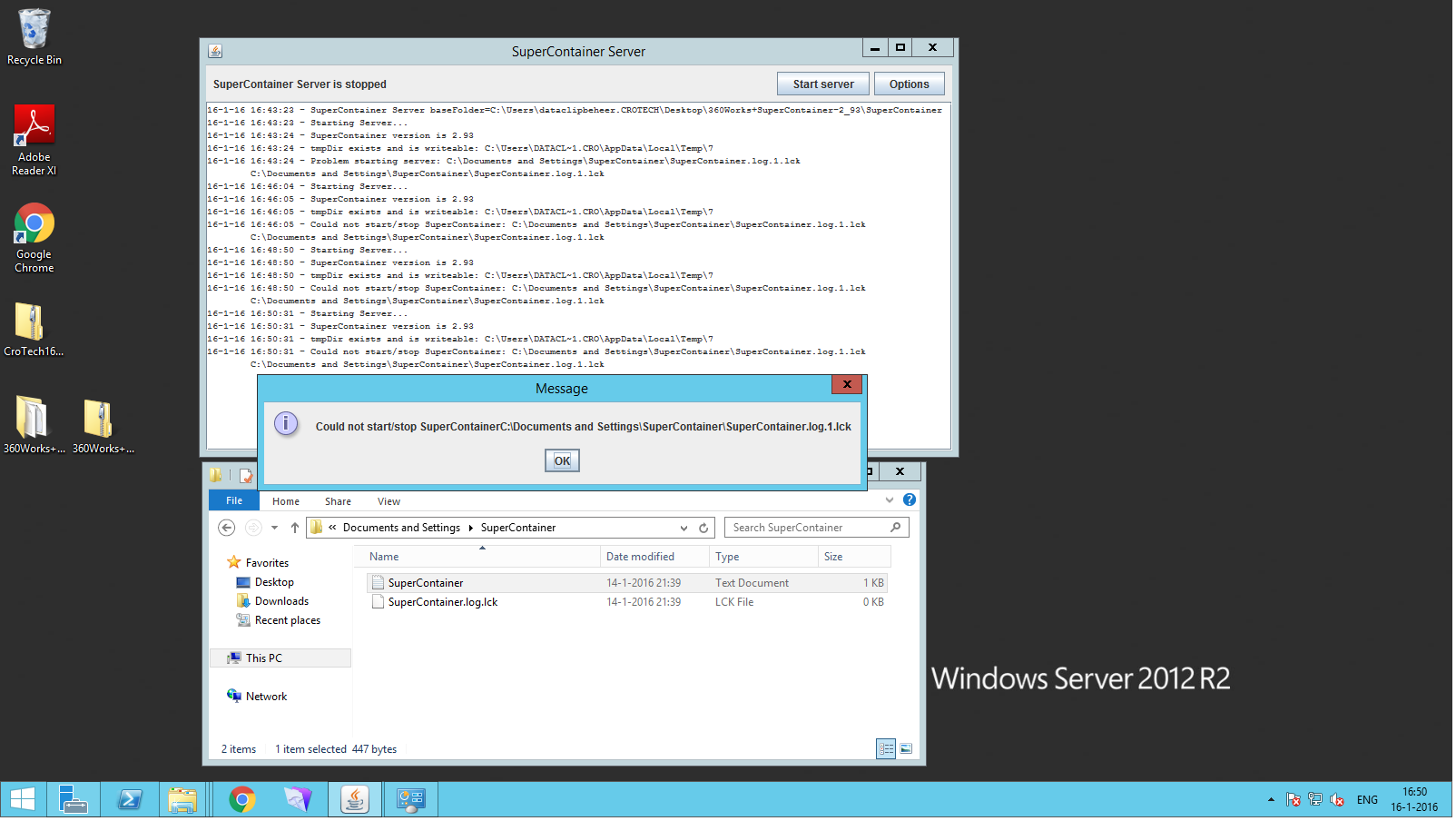Open PowerShell from the taskbar
Screen dimensions: 1456x821
[x=130, y=801]
